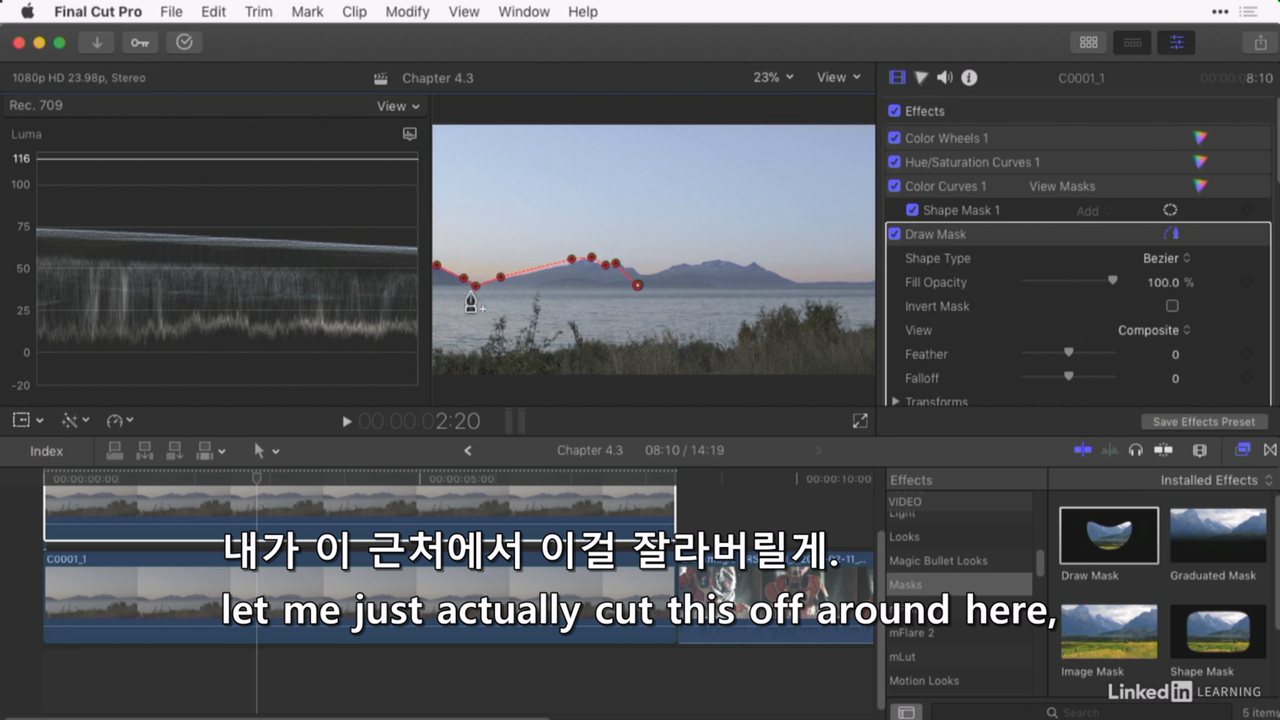Screen dimensions: 1280x720
Task: Toggle the timeline layout icon in toolbar
Action: [x=1133, y=42]
